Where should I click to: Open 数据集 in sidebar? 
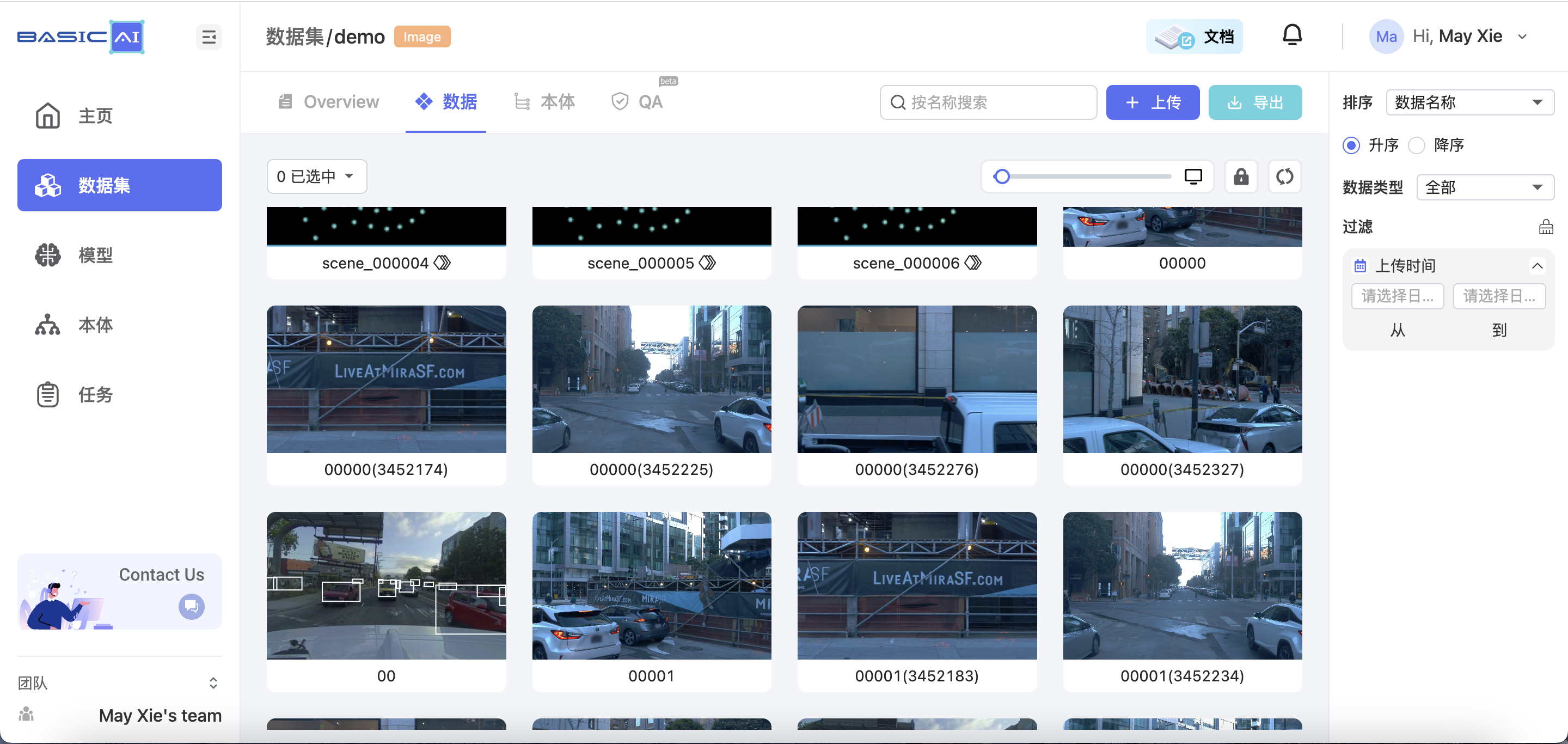coord(119,185)
